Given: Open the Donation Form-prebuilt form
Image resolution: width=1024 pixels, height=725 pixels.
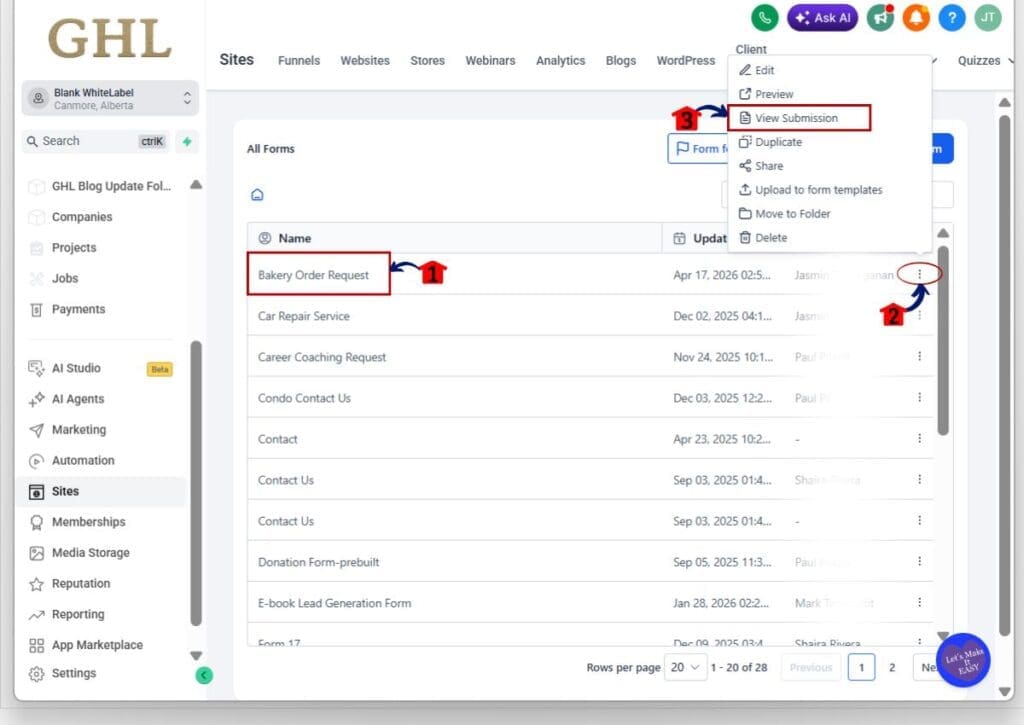Looking at the screenshot, I should (x=319, y=562).
